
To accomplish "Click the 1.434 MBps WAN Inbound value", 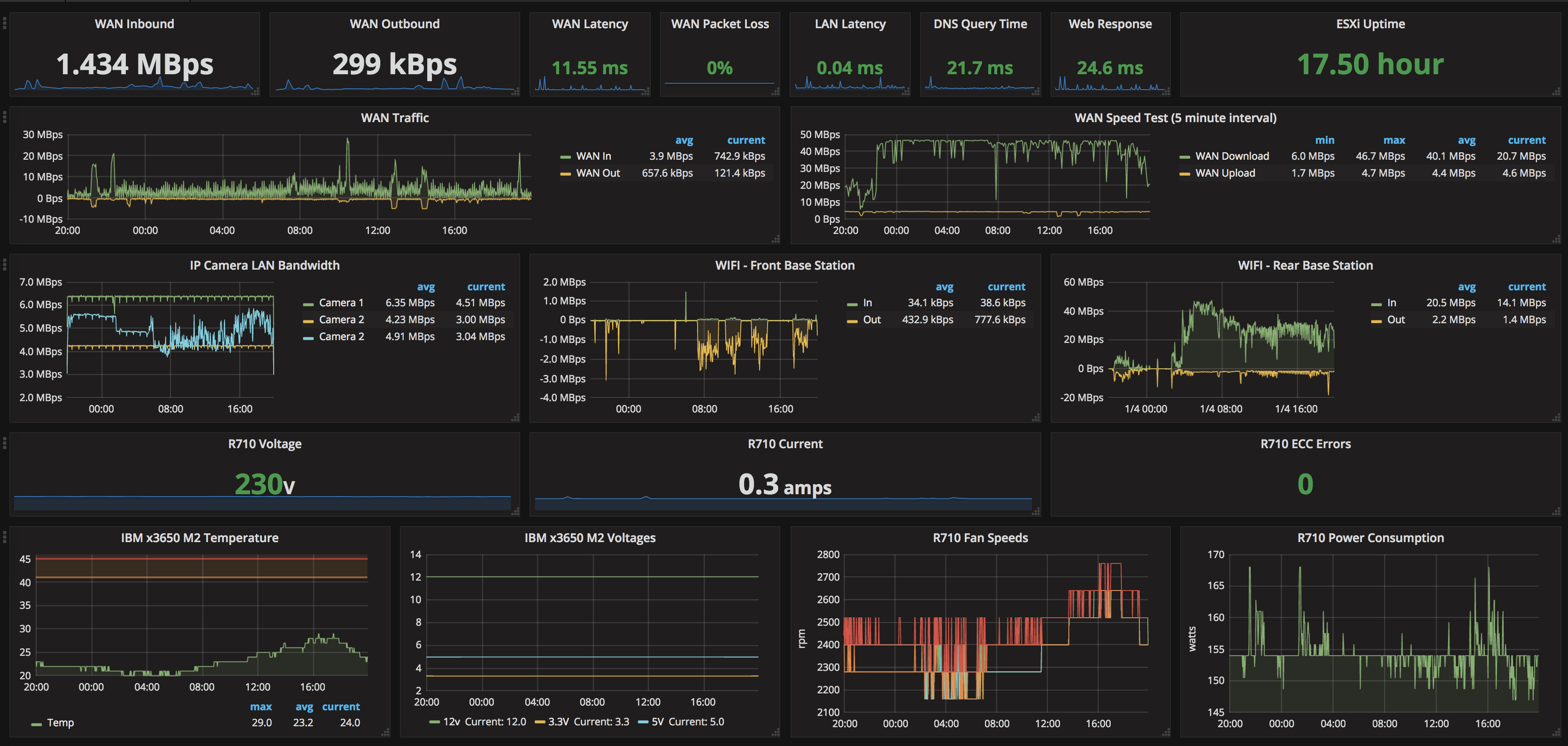I will tap(135, 64).
